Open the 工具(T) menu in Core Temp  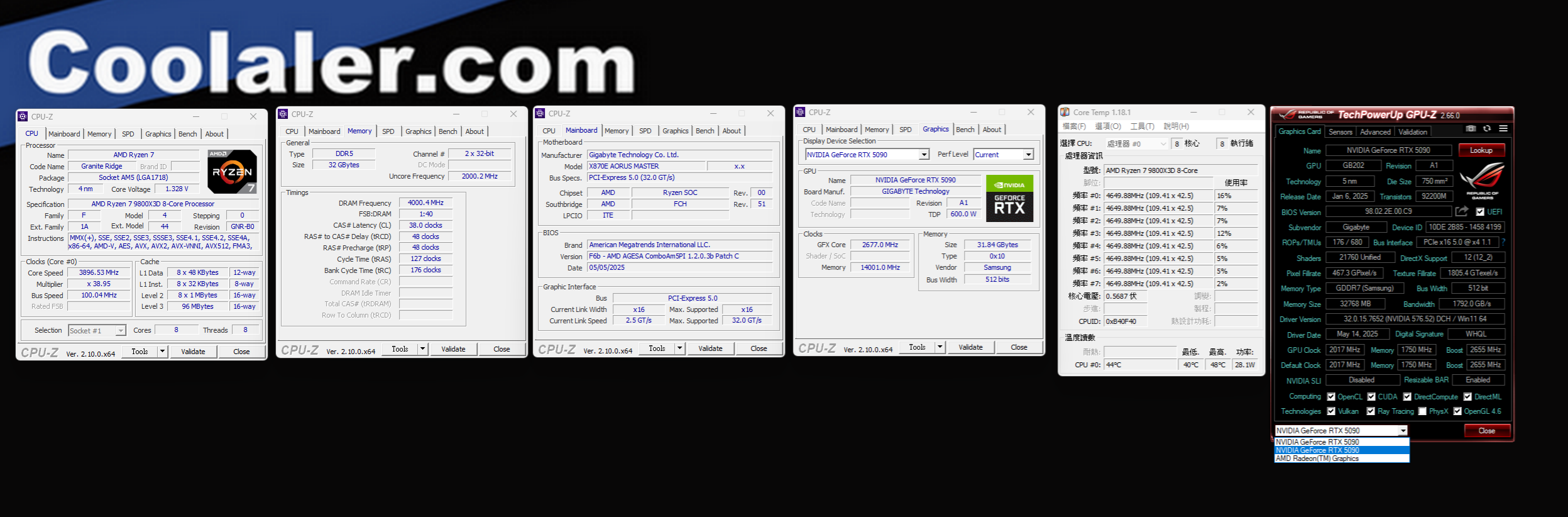pyautogui.click(x=1142, y=126)
